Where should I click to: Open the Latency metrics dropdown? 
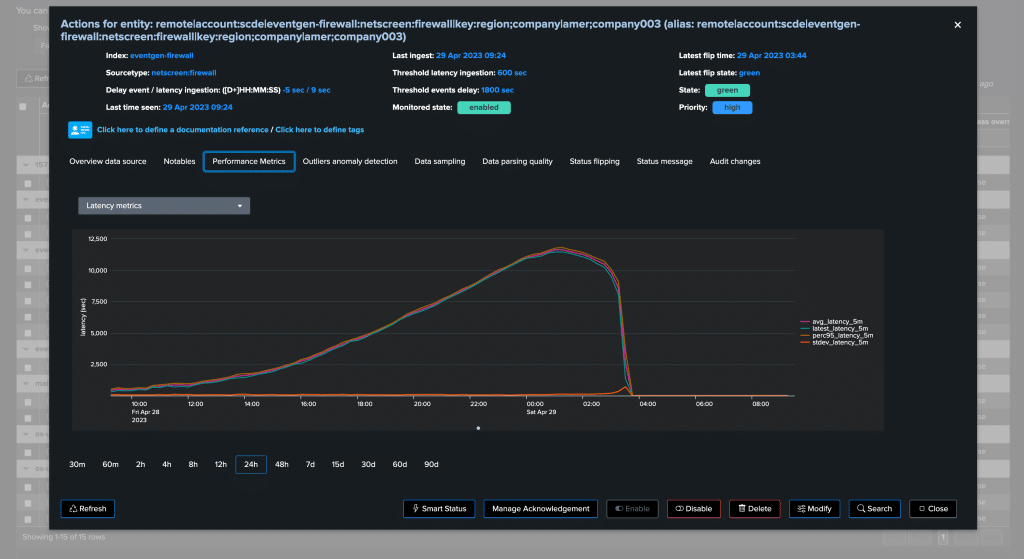click(164, 205)
